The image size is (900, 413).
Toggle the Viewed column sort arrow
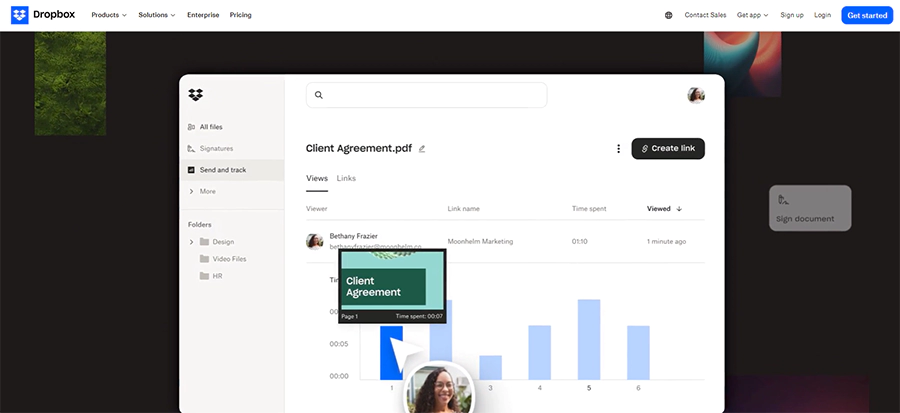[x=680, y=209]
